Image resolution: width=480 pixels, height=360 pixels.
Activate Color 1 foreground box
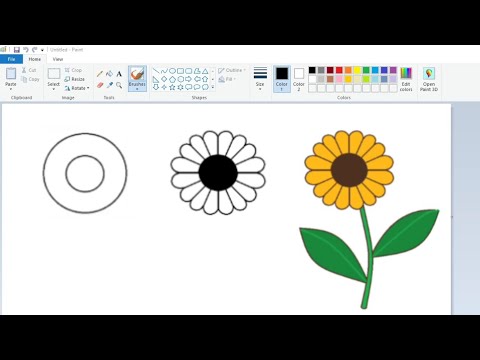(282, 79)
